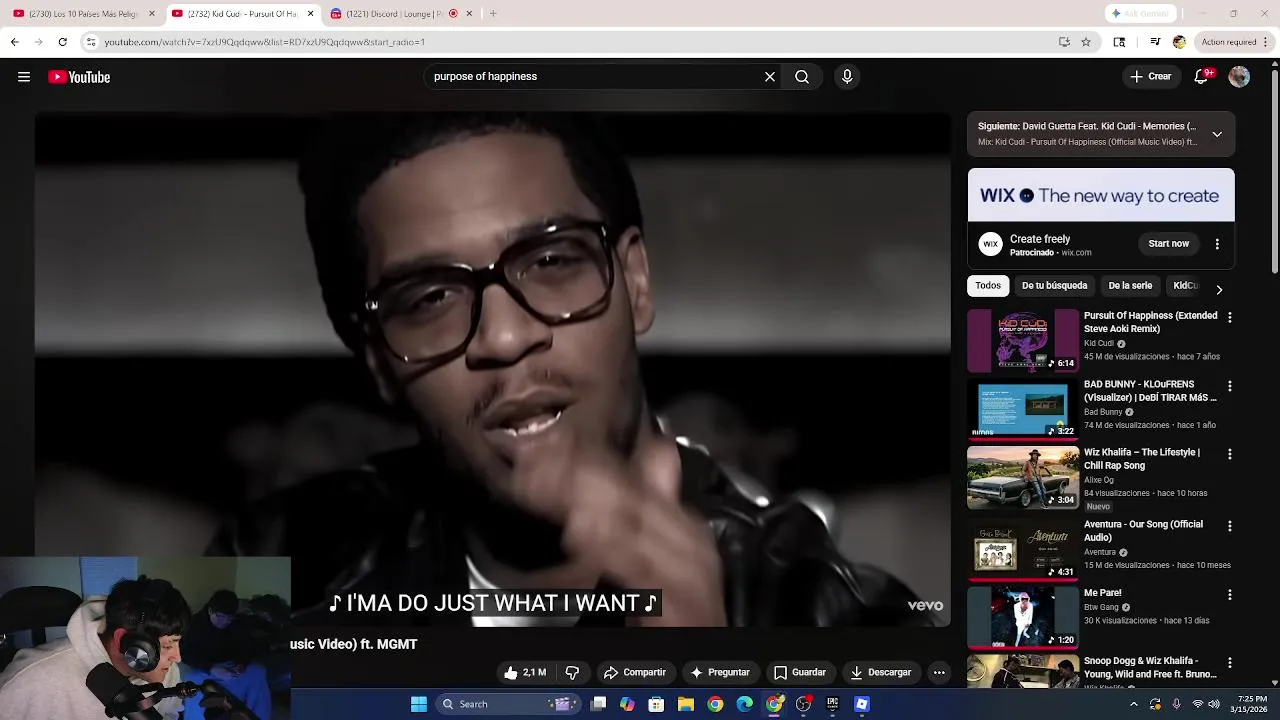Select the De la serie chip
Screen dimensions: 1280x720
[1130, 286]
